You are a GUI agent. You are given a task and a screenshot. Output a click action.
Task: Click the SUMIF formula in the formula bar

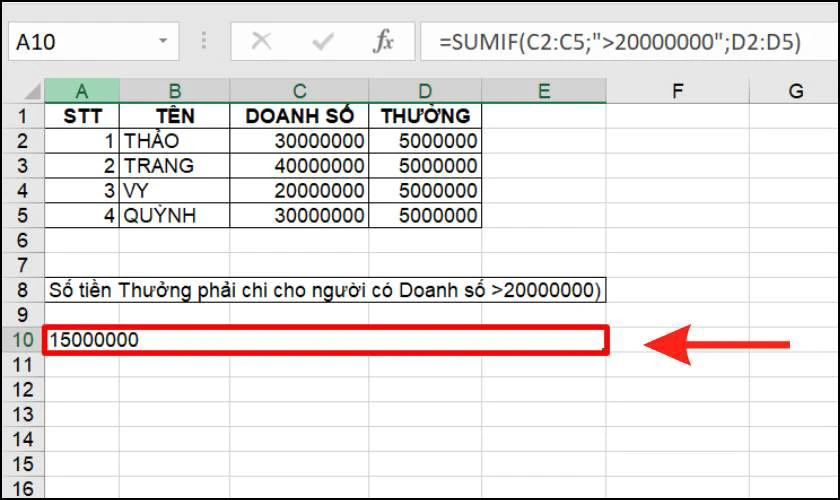tap(620, 41)
